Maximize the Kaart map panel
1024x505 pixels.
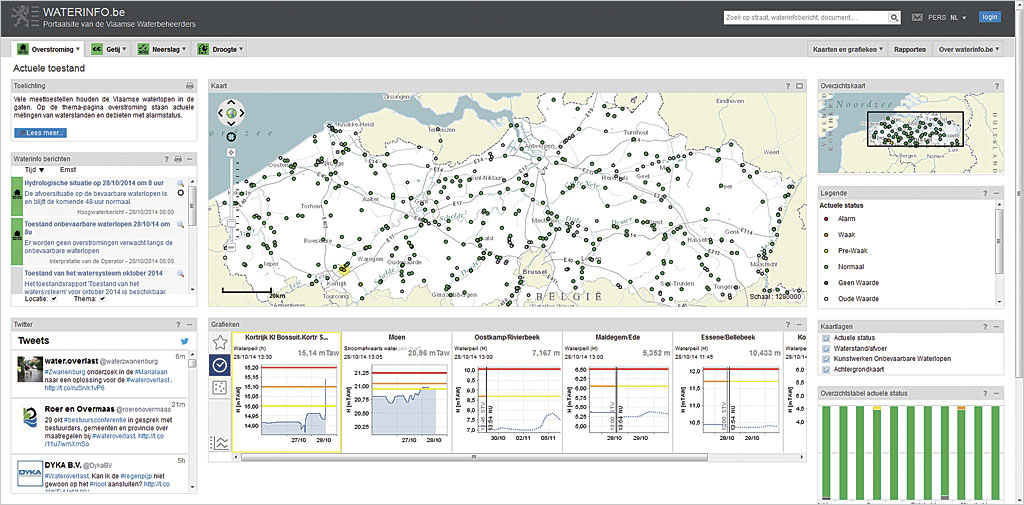point(800,87)
